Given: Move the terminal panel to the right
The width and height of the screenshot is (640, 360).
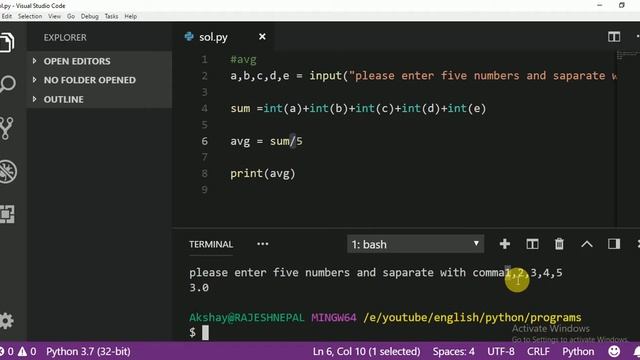Looking at the screenshot, I should [614, 244].
